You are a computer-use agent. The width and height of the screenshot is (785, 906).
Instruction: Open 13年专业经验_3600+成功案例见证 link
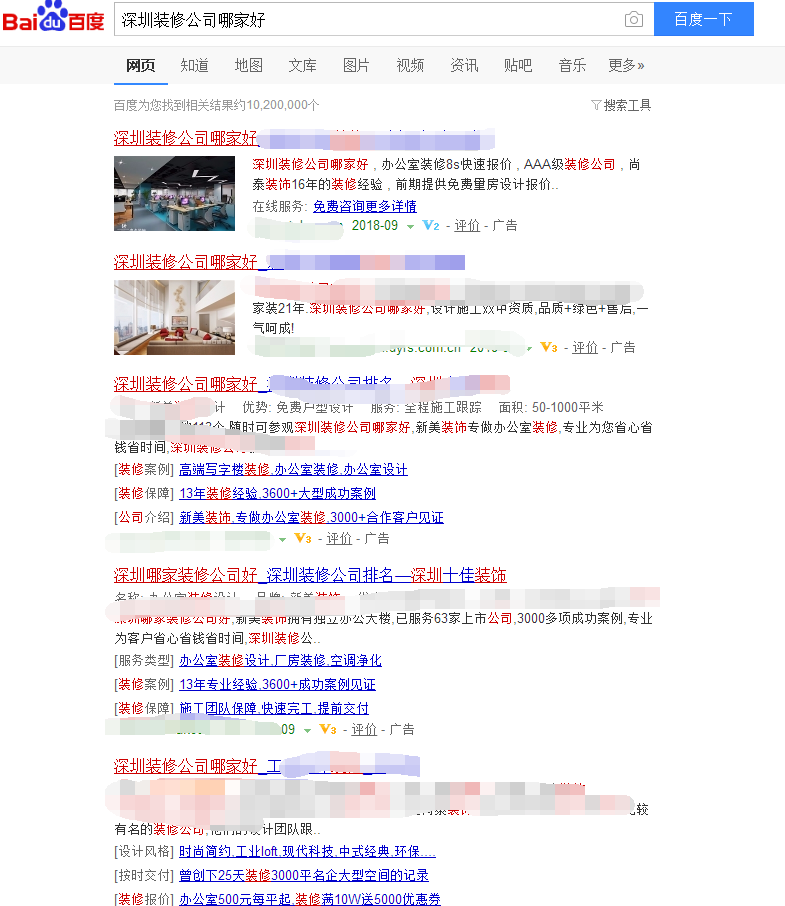pos(277,685)
